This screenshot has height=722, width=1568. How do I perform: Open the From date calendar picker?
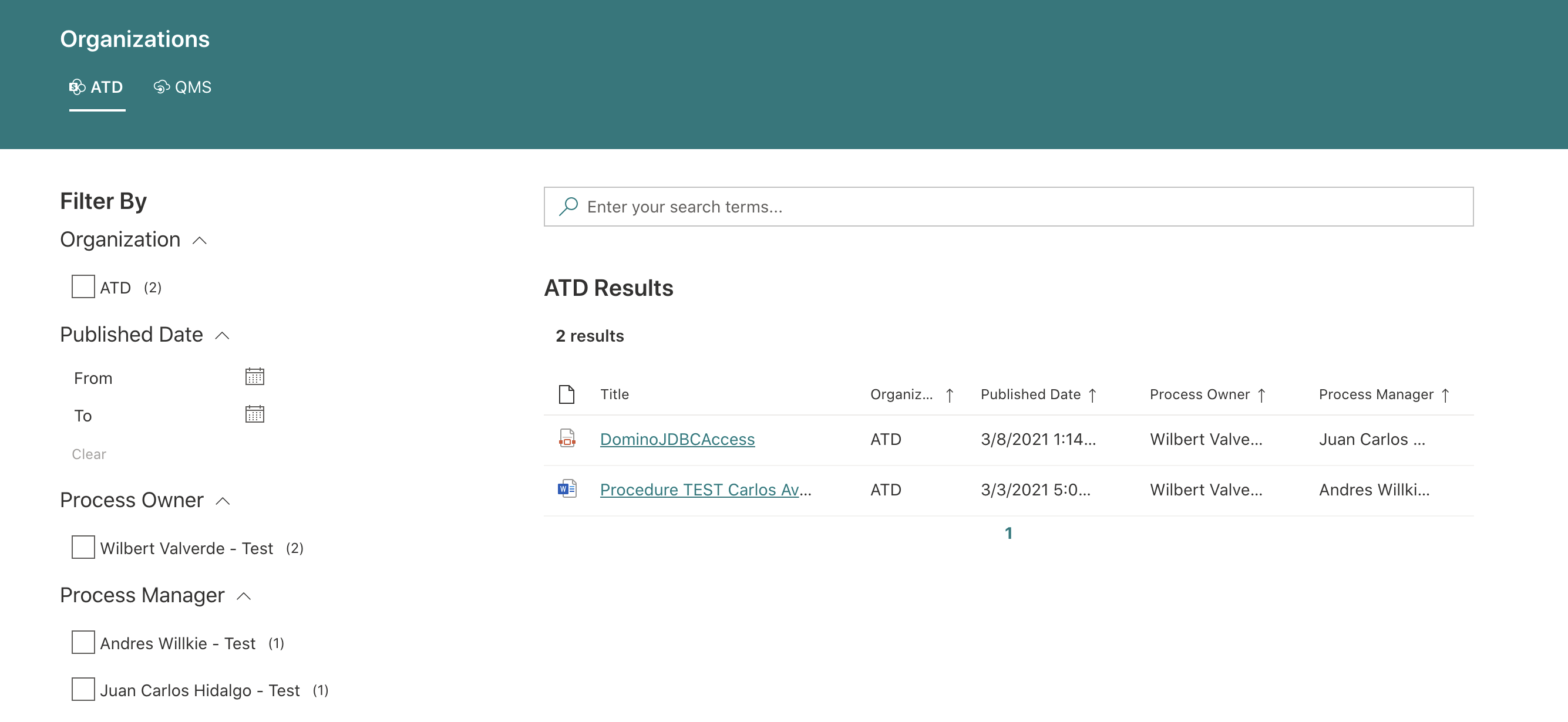tap(254, 377)
